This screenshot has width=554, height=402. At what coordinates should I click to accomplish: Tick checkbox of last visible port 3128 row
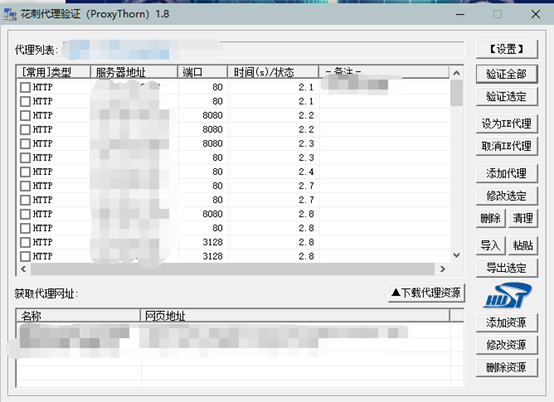pos(25,256)
